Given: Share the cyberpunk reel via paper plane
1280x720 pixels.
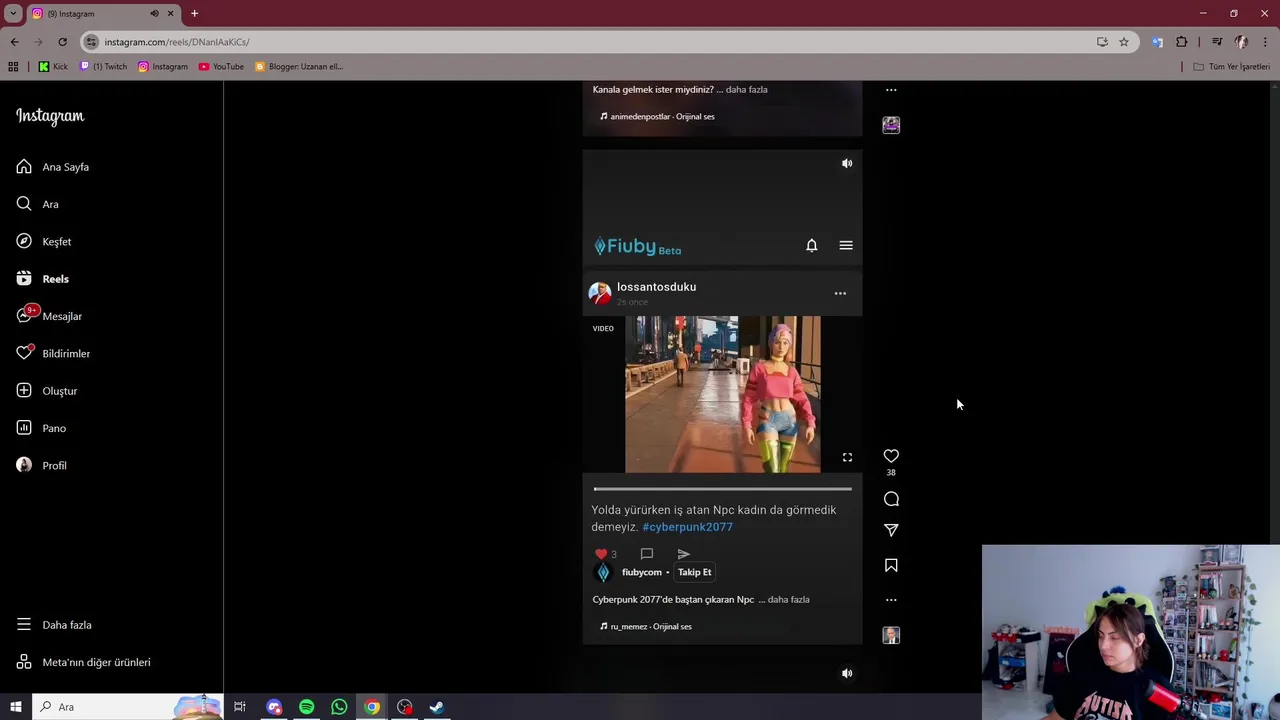Looking at the screenshot, I should point(891,530).
